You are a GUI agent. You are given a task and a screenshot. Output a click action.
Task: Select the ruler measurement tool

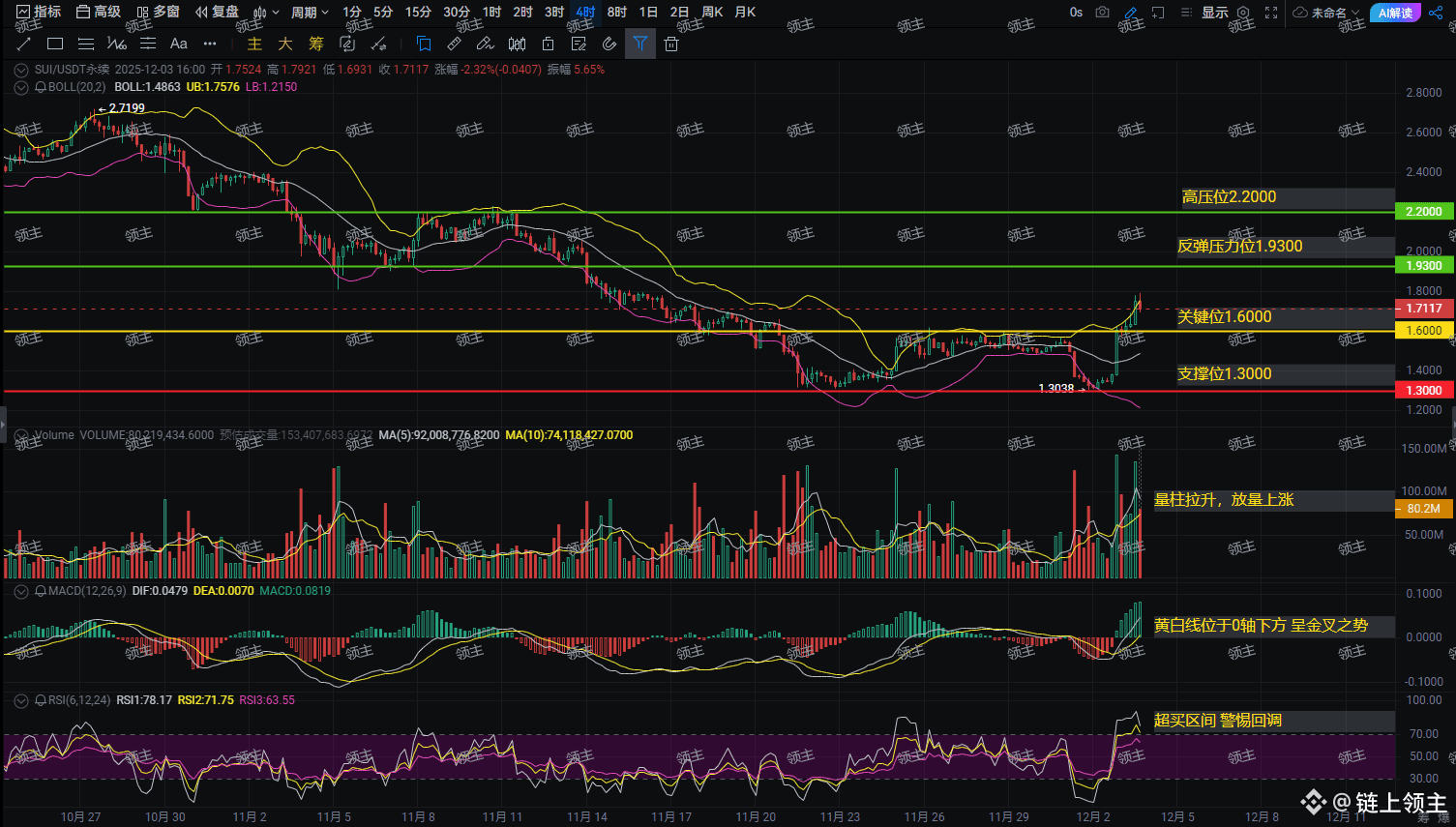coord(454,44)
